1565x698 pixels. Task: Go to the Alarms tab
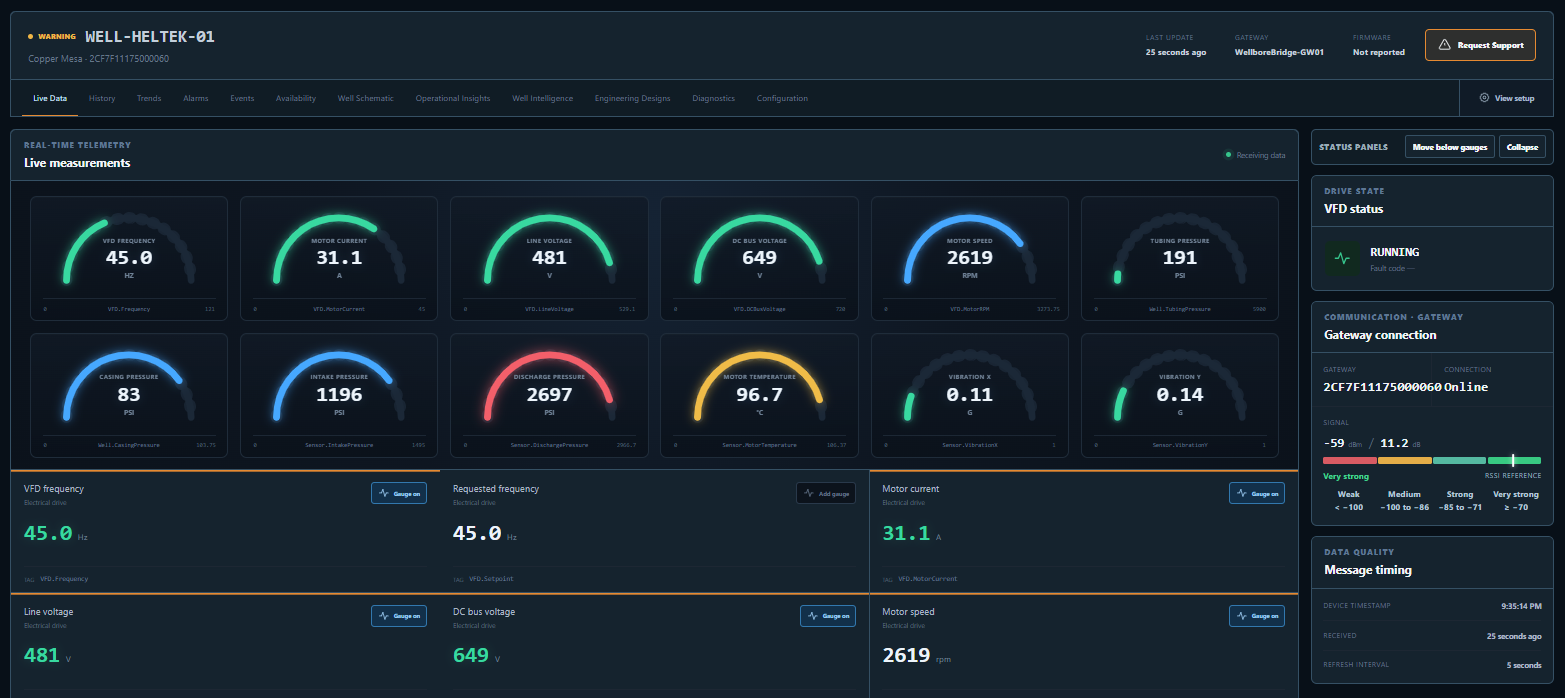tap(196, 98)
